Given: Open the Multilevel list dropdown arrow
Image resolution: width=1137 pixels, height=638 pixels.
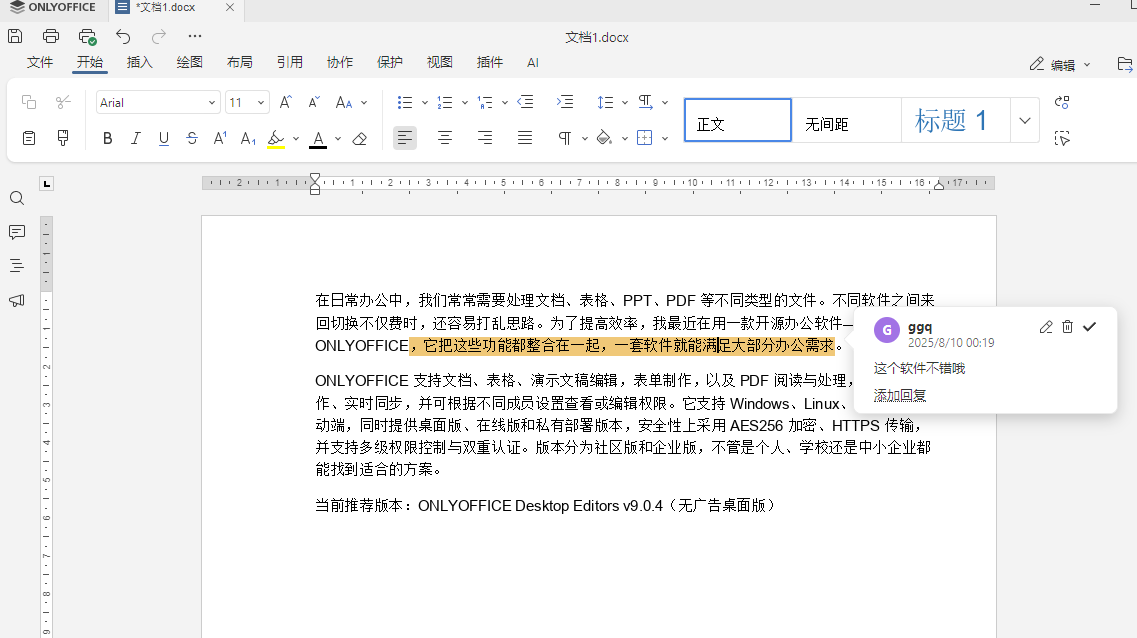Looking at the screenshot, I should click(x=505, y=103).
